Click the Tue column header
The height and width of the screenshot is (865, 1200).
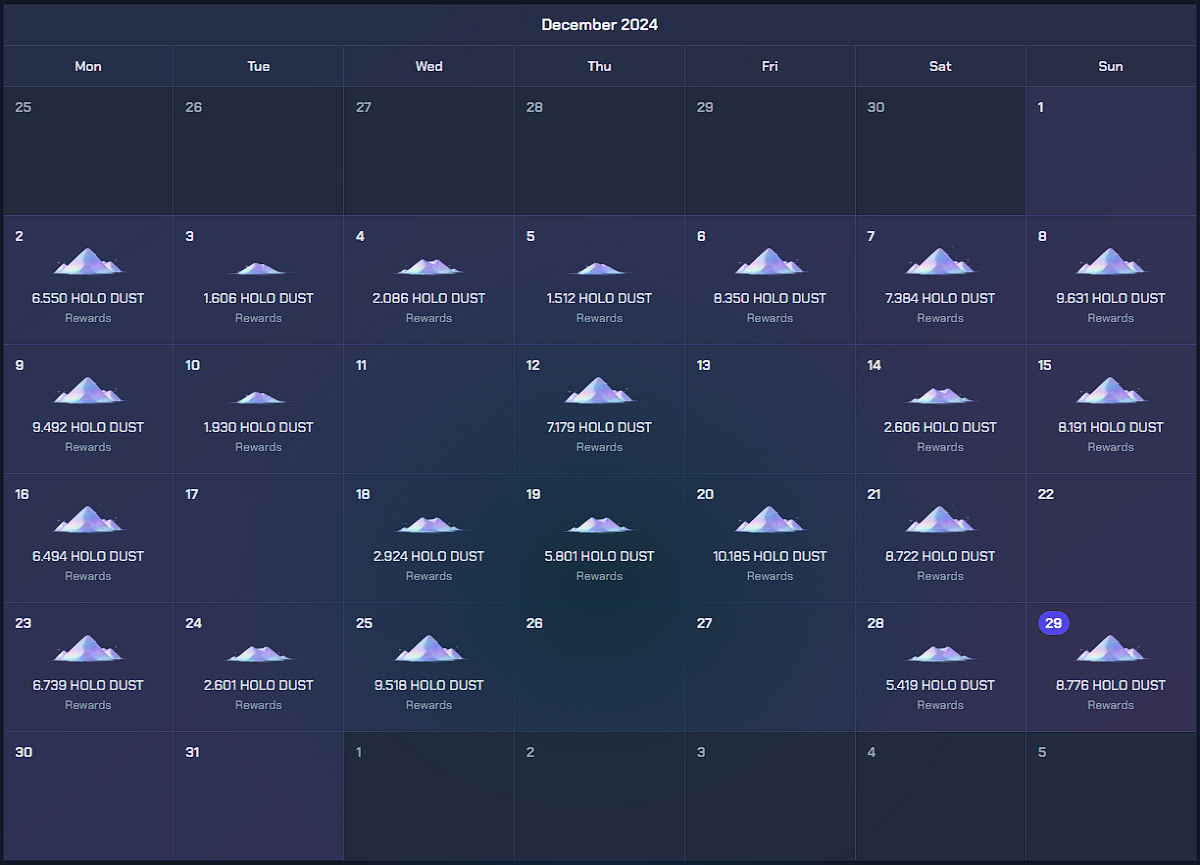(258, 66)
